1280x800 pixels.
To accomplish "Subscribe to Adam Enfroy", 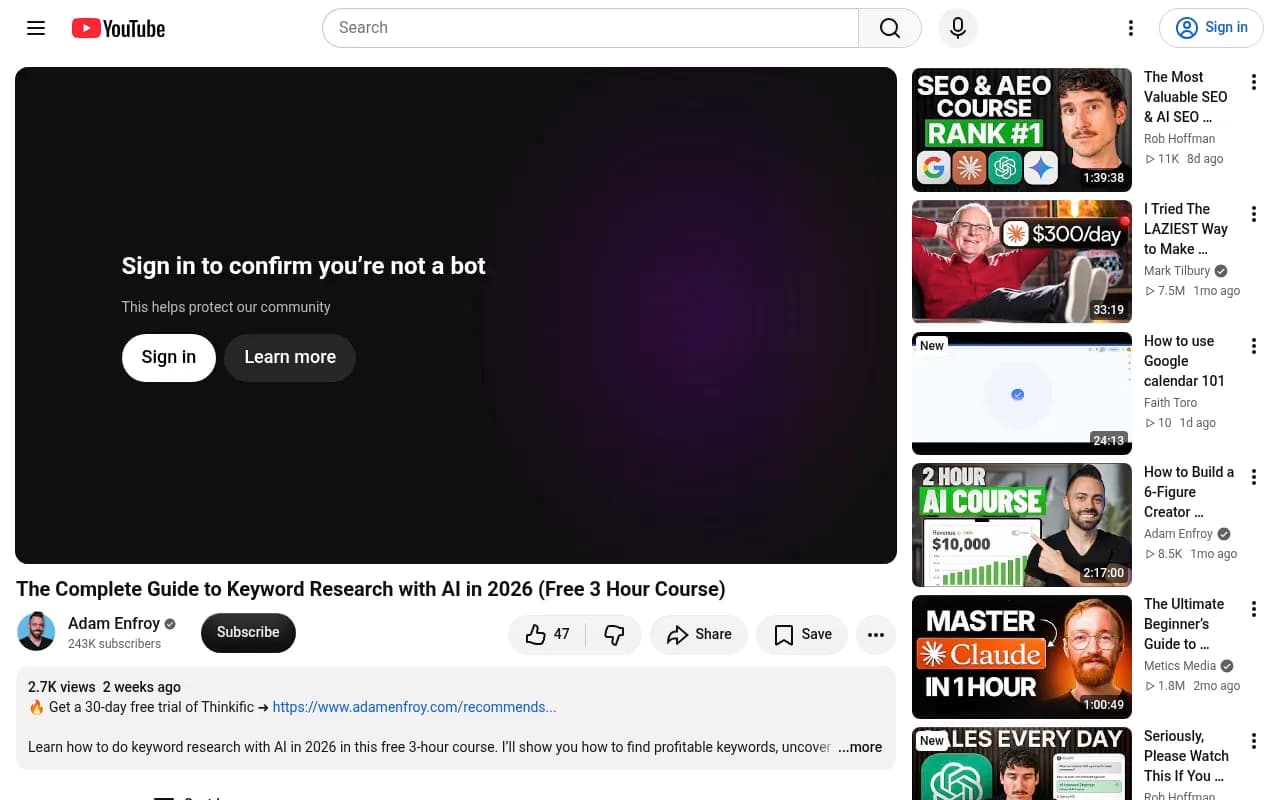I will [x=248, y=632].
